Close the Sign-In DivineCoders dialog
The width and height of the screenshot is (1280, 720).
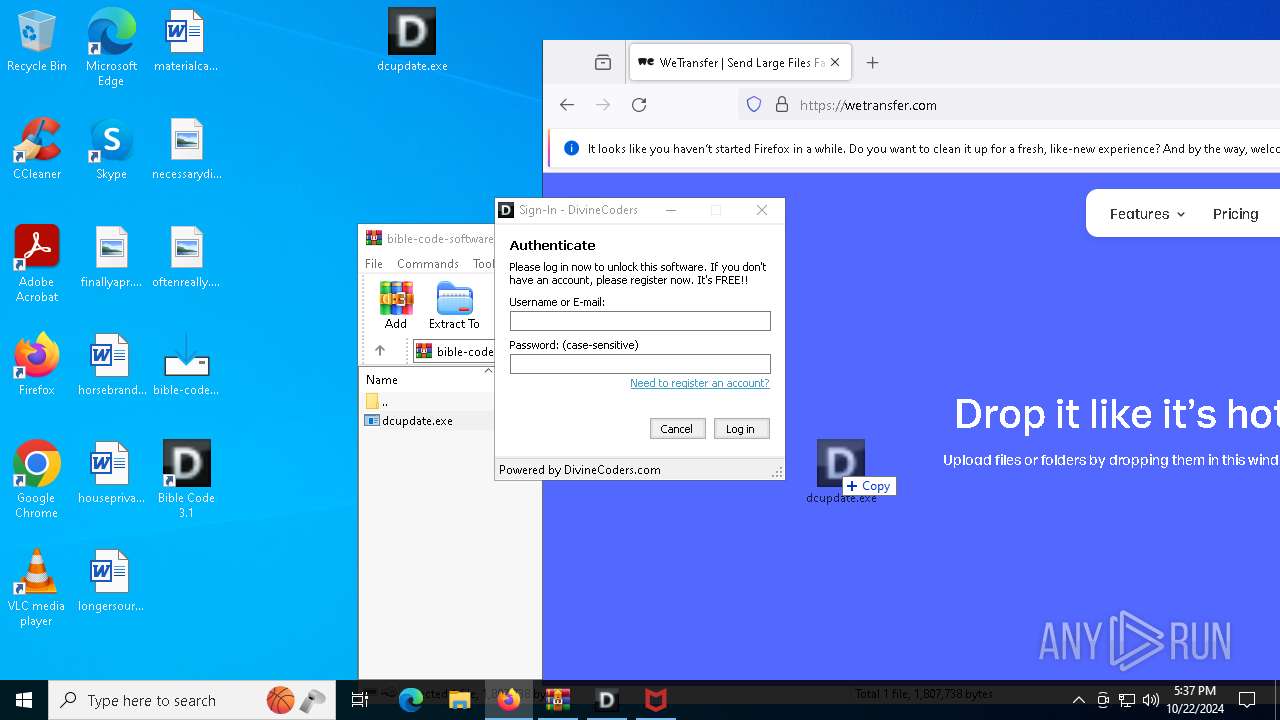click(762, 210)
